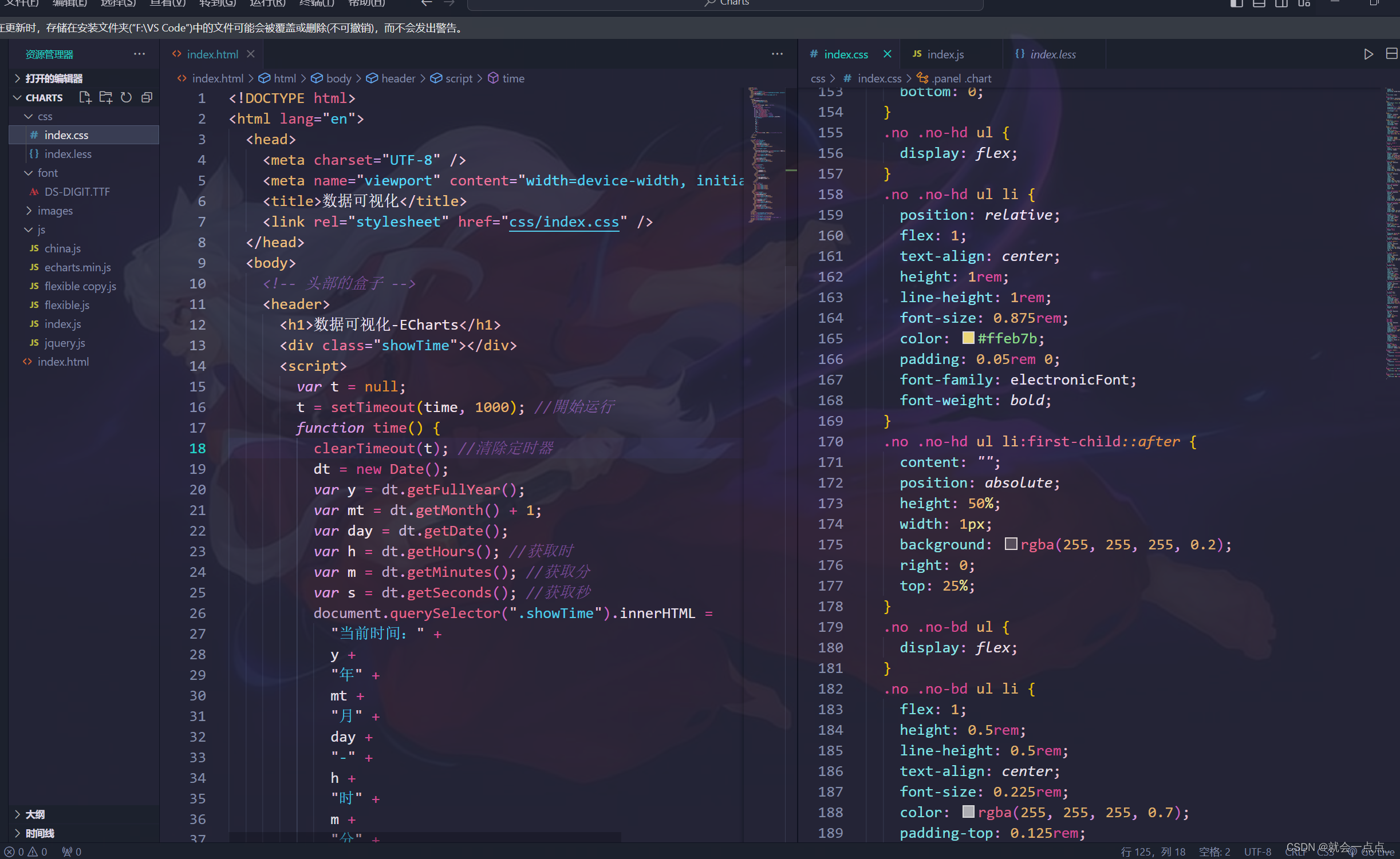Collapse all folders in the explorer
This screenshot has height=859, width=1400.
tap(147, 97)
